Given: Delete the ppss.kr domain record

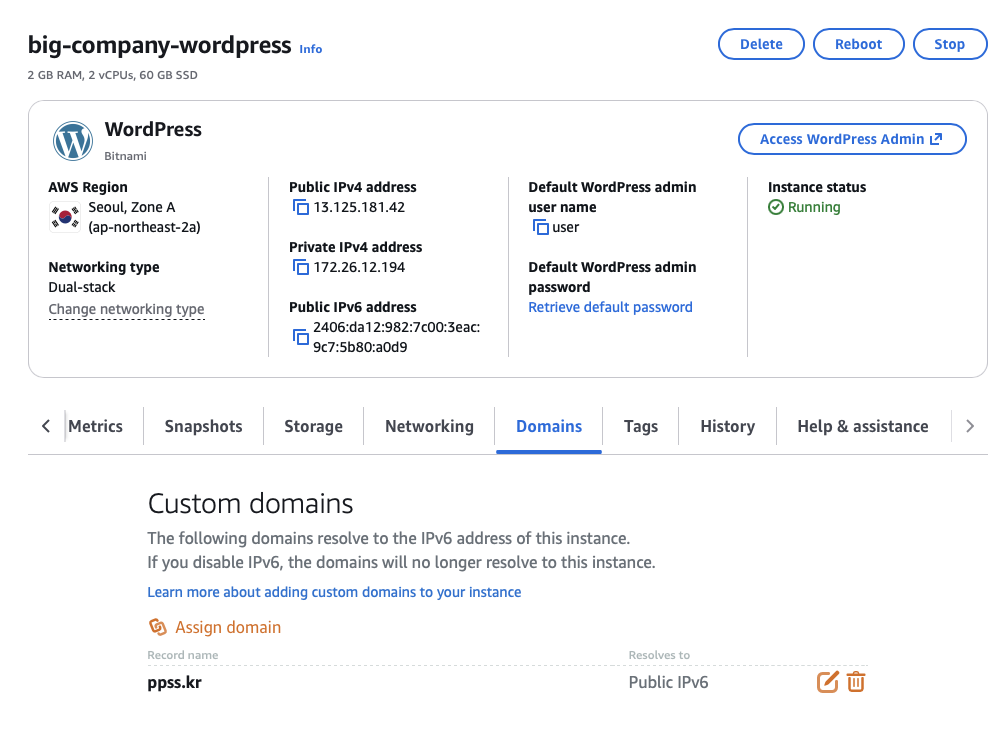Looking at the screenshot, I should click(x=856, y=682).
